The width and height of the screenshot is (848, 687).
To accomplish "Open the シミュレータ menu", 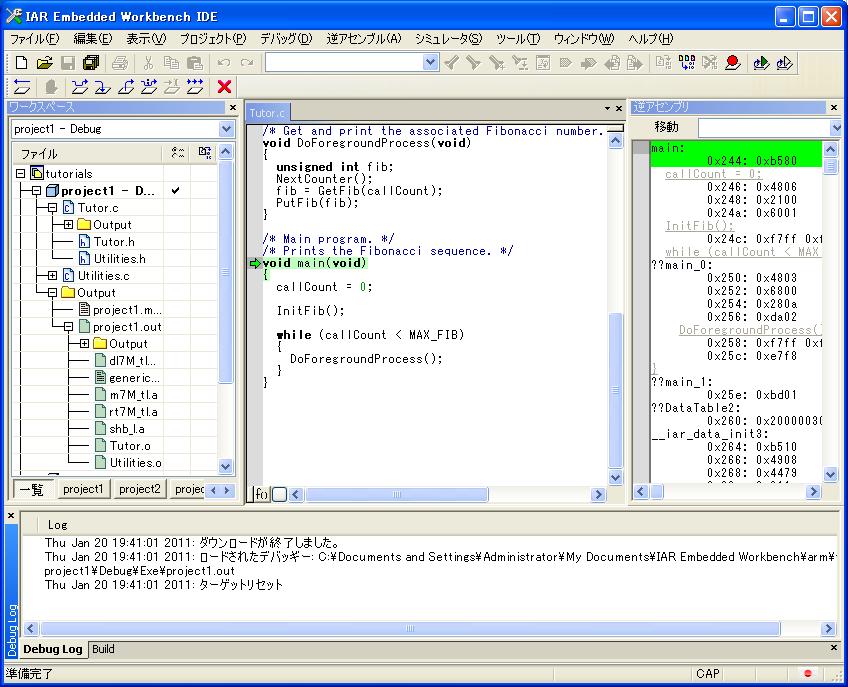I will (x=448, y=39).
